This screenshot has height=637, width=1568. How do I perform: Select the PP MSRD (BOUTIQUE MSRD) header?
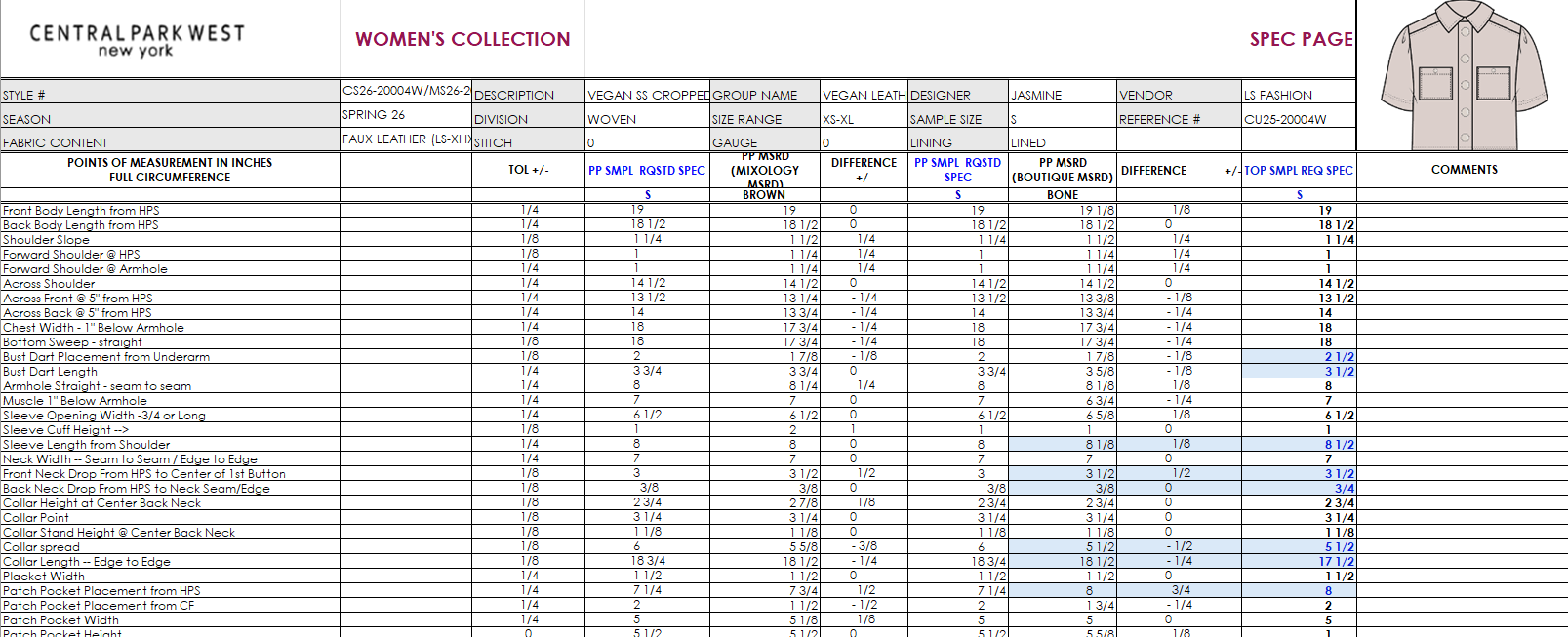click(x=1063, y=170)
